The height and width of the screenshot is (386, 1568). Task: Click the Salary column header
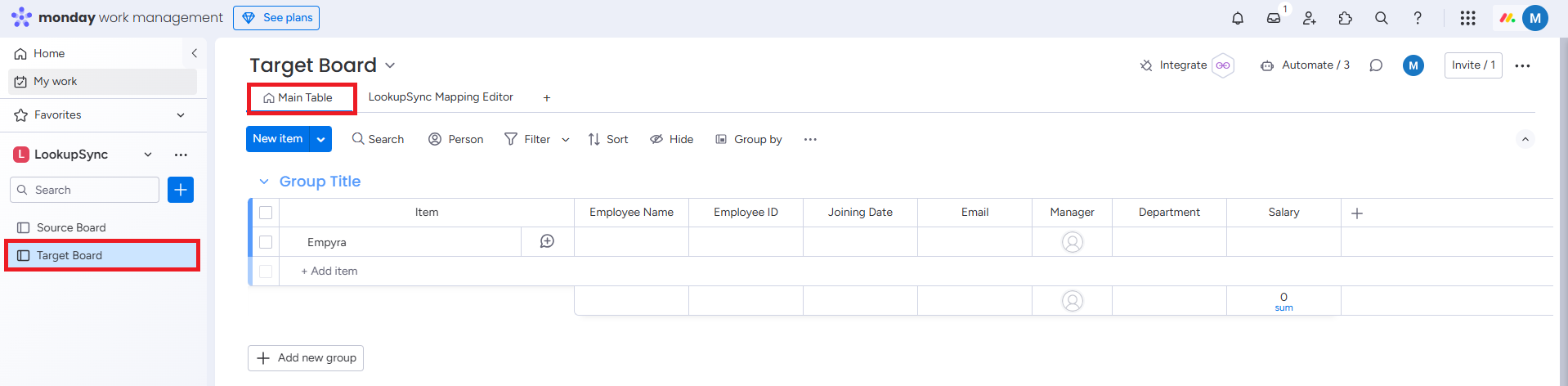coord(1284,213)
